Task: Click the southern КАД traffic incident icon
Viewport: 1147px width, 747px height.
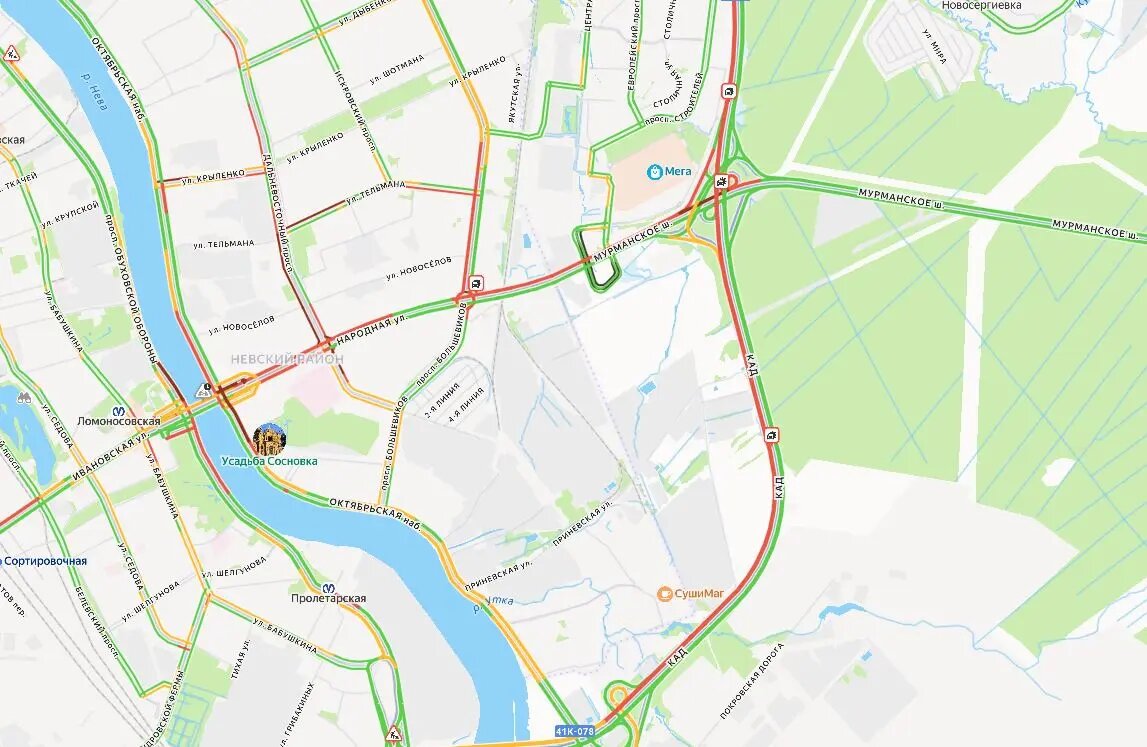Action: (x=772, y=435)
